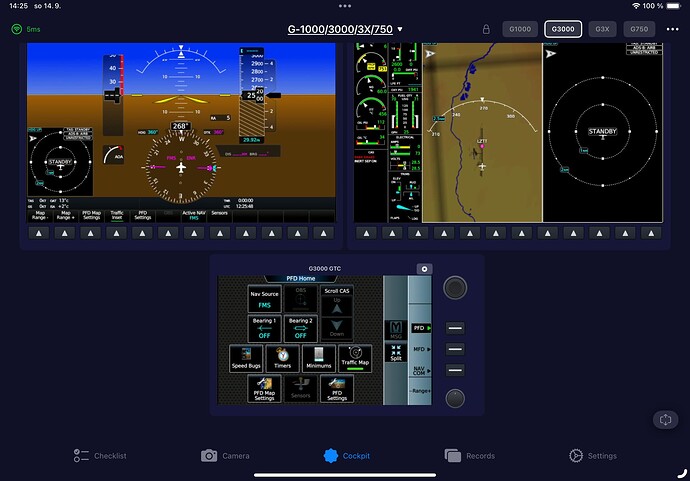This screenshot has width=690, height=481.
Task: Tap the upper rotary knob on GTC
Action: (x=455, y=288)
